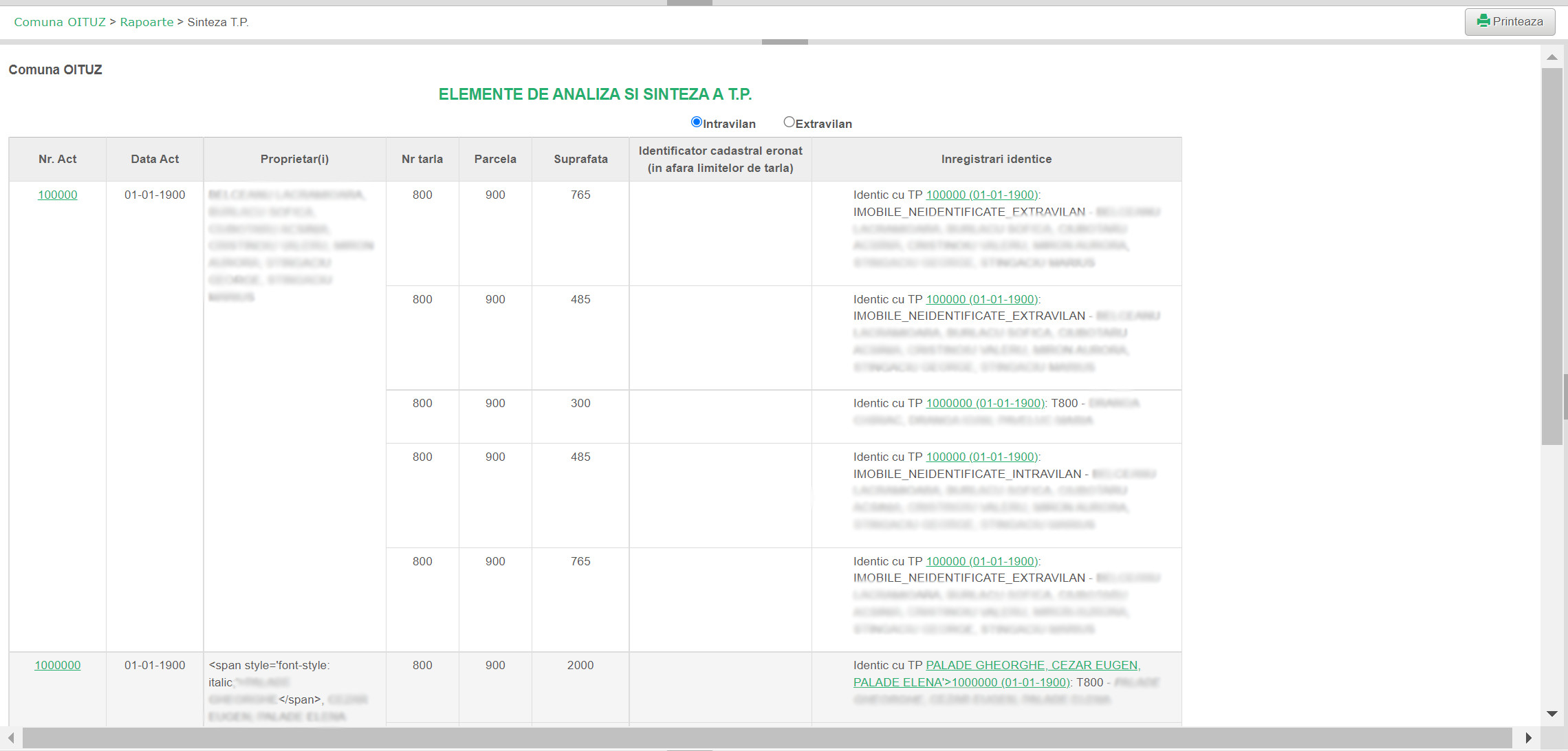This screenshot has width=1568, height=751.
Task: Click the Suprafata column header
Action: 580,159
